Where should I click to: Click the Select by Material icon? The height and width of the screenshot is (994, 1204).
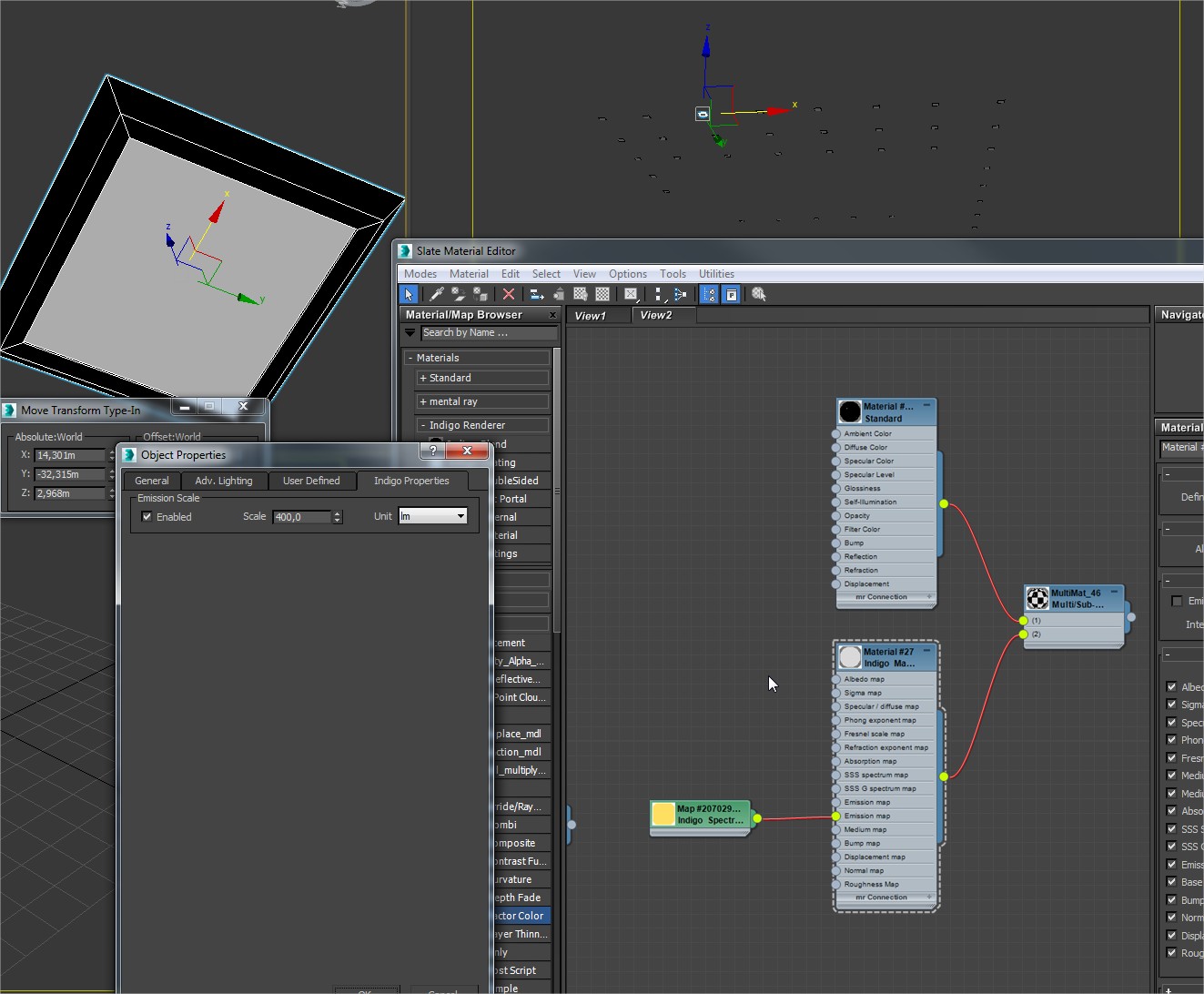click(759, 294)
